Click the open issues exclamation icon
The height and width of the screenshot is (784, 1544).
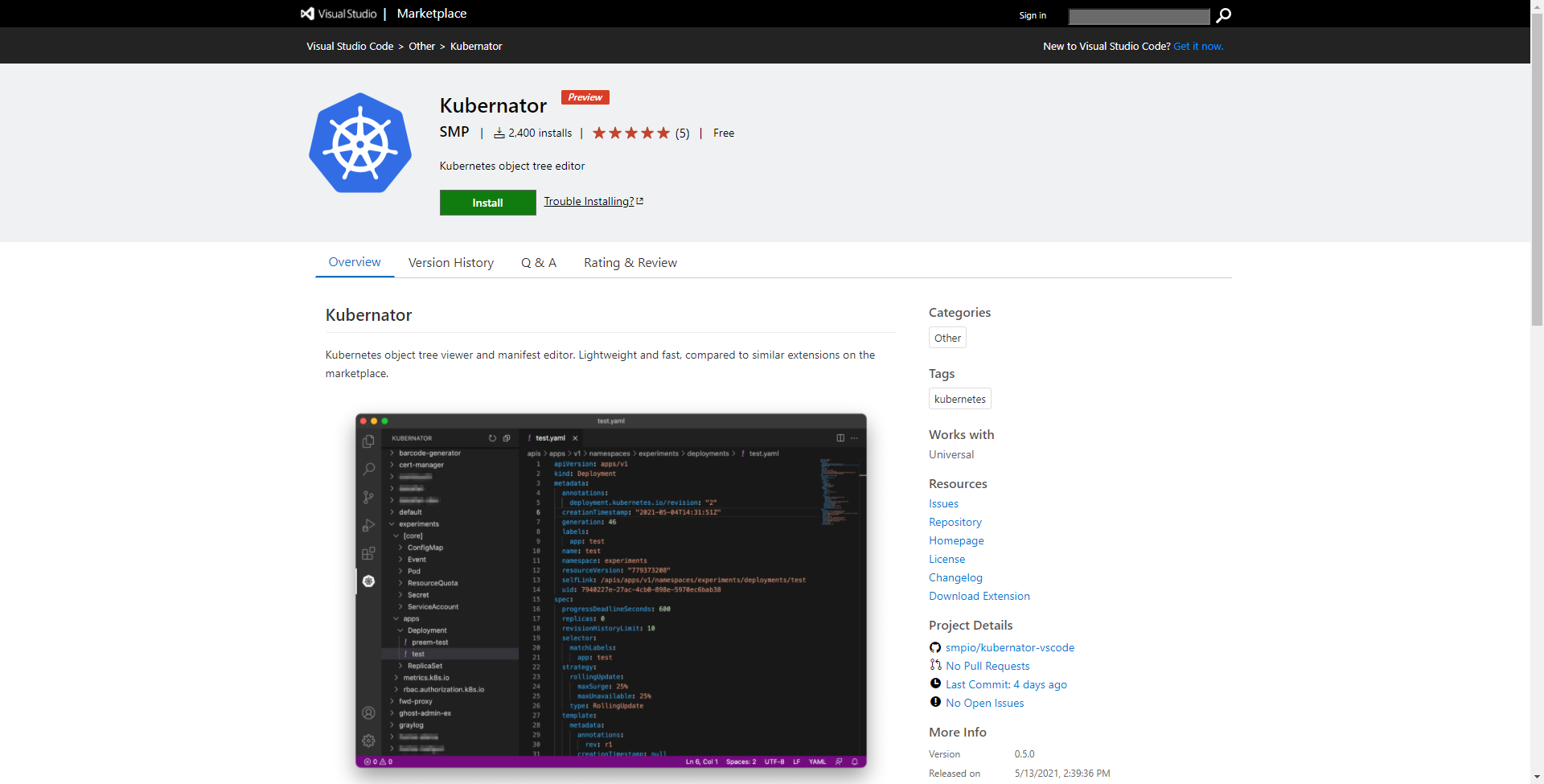935,702
